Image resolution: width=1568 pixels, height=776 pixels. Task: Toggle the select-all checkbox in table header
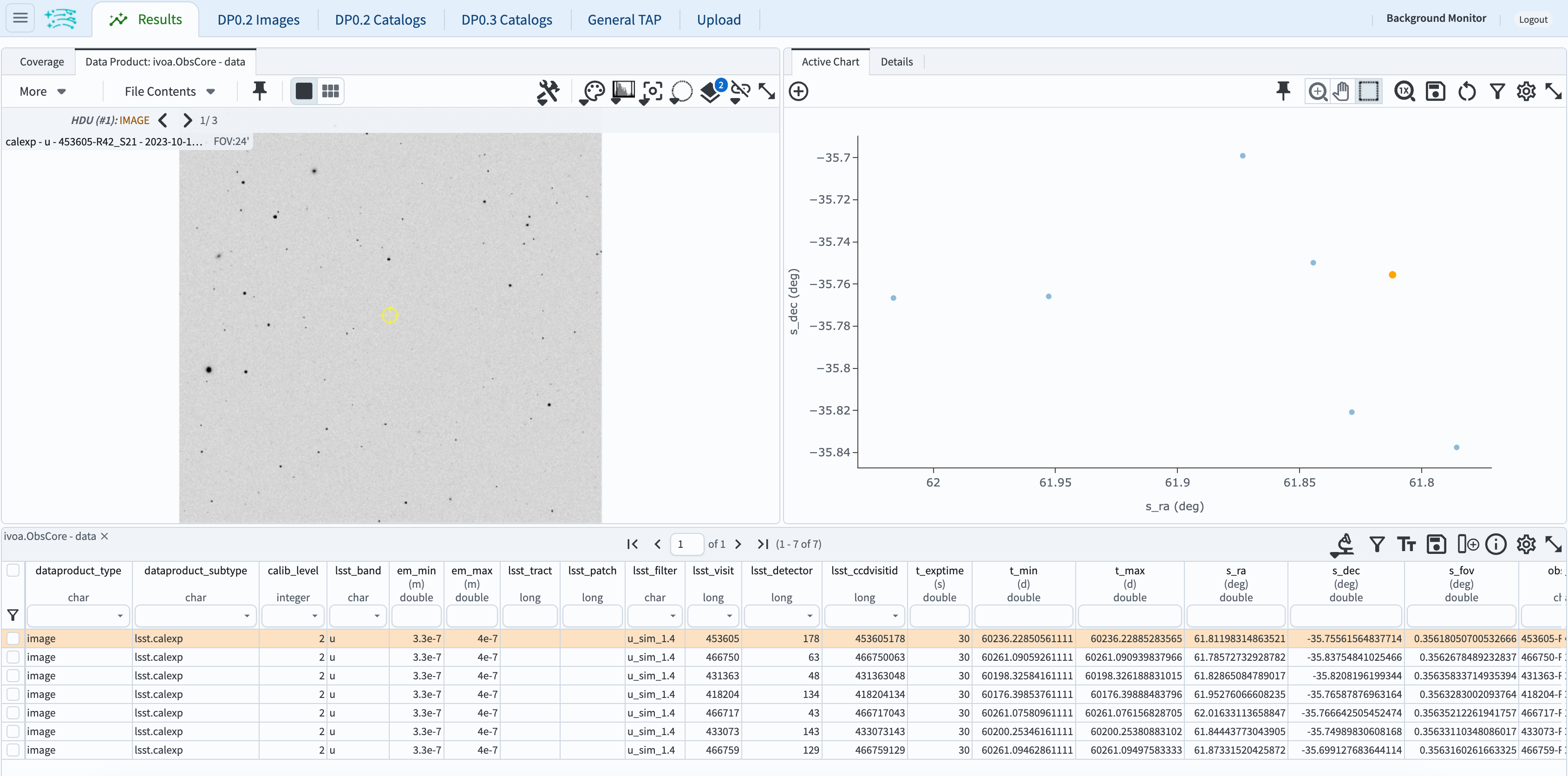point(13,570)
